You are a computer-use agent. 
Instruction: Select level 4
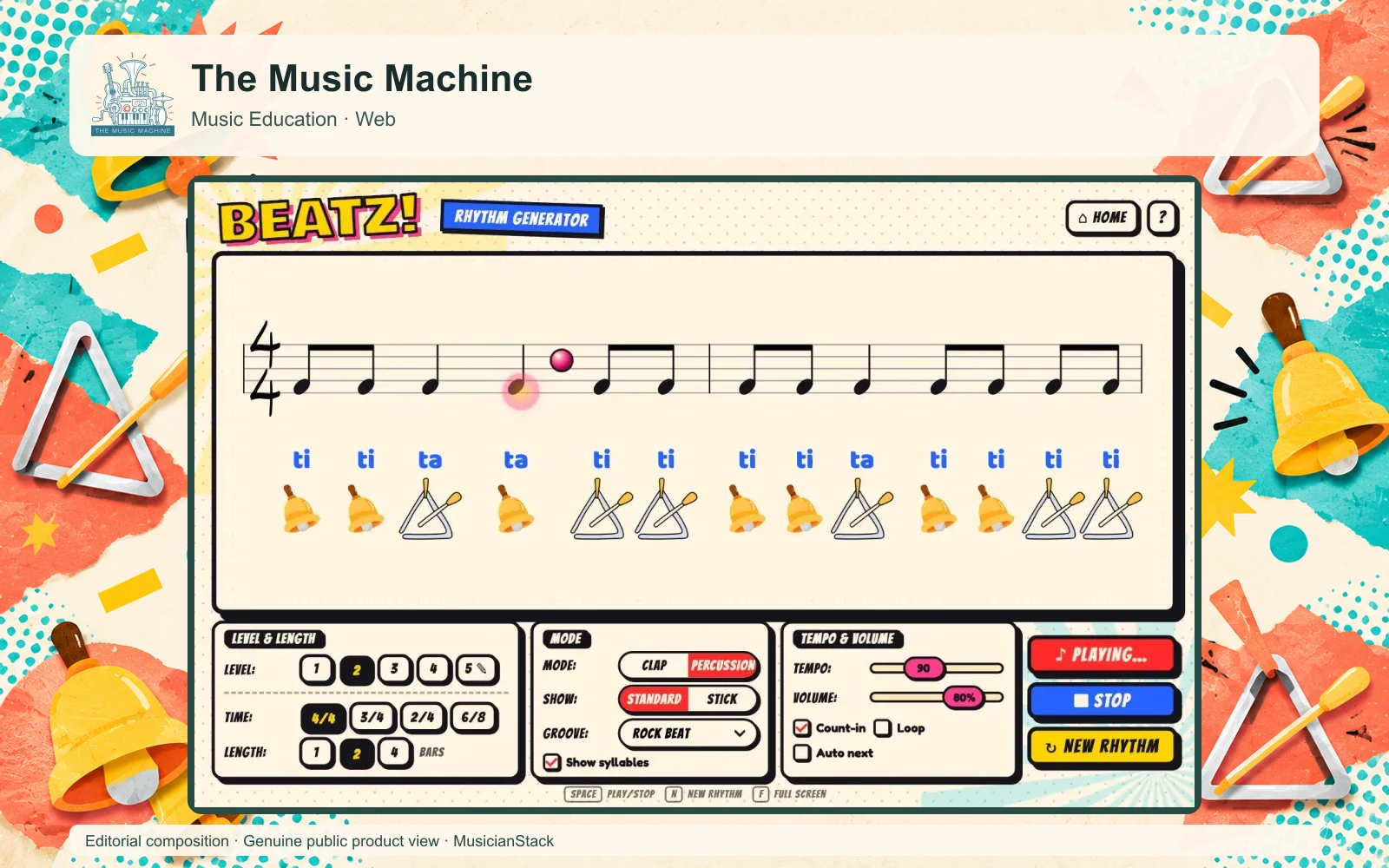[x=433, y=669]
